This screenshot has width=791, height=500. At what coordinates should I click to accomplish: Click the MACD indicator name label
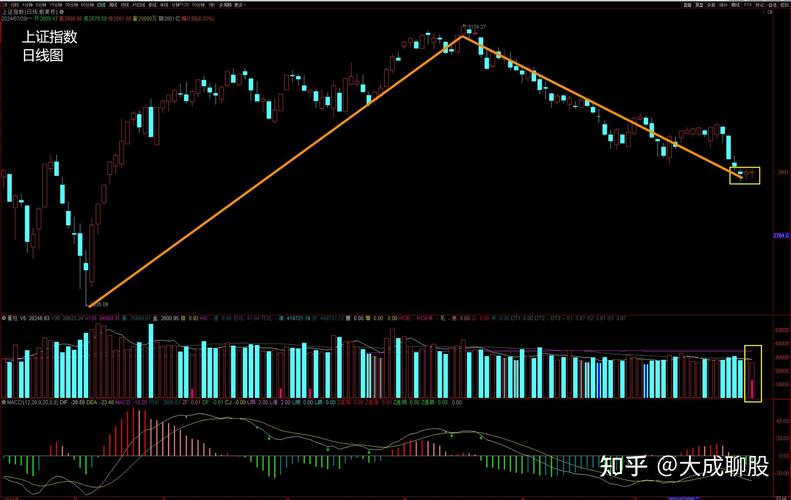point(12,401)
